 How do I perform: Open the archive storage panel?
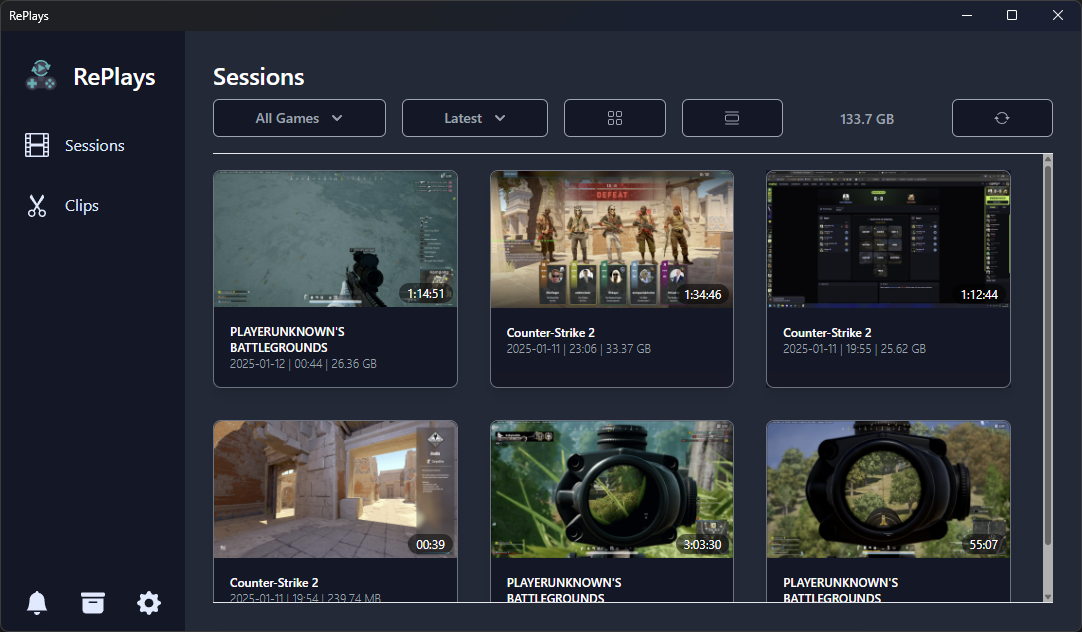(92, 603)
